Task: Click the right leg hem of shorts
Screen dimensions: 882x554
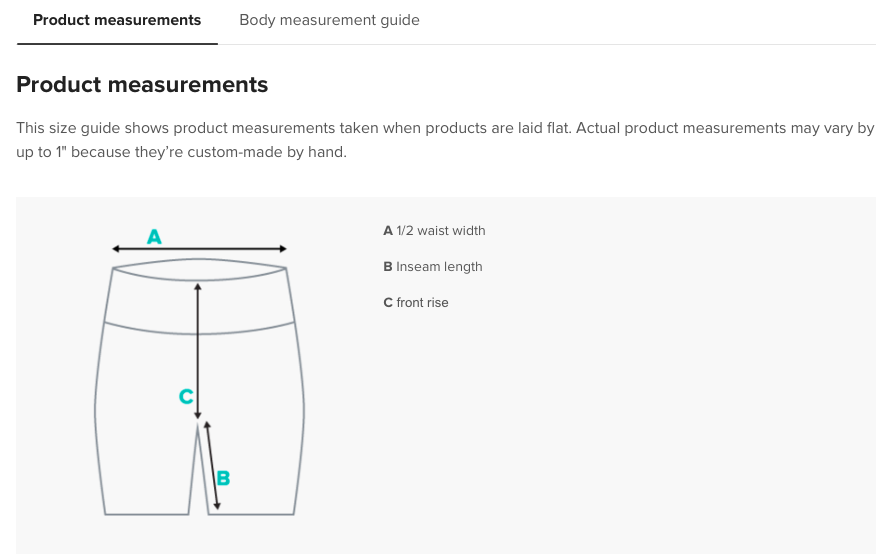Action: click(254, 513)
